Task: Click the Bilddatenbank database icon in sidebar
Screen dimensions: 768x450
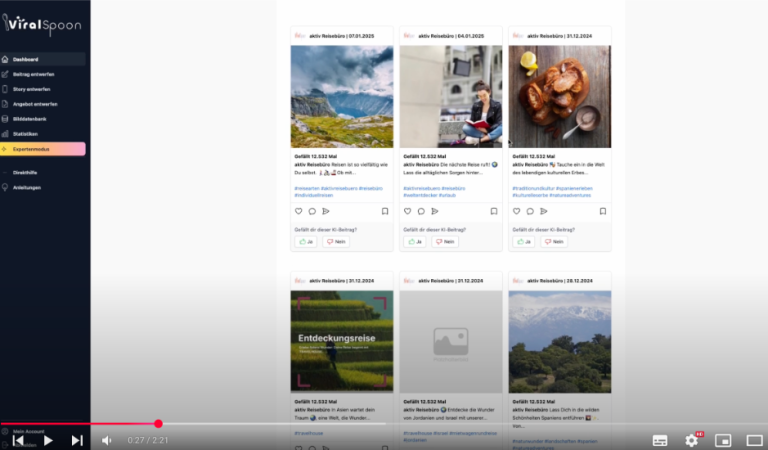Action: pyautogui.click(x=5, y=119)
